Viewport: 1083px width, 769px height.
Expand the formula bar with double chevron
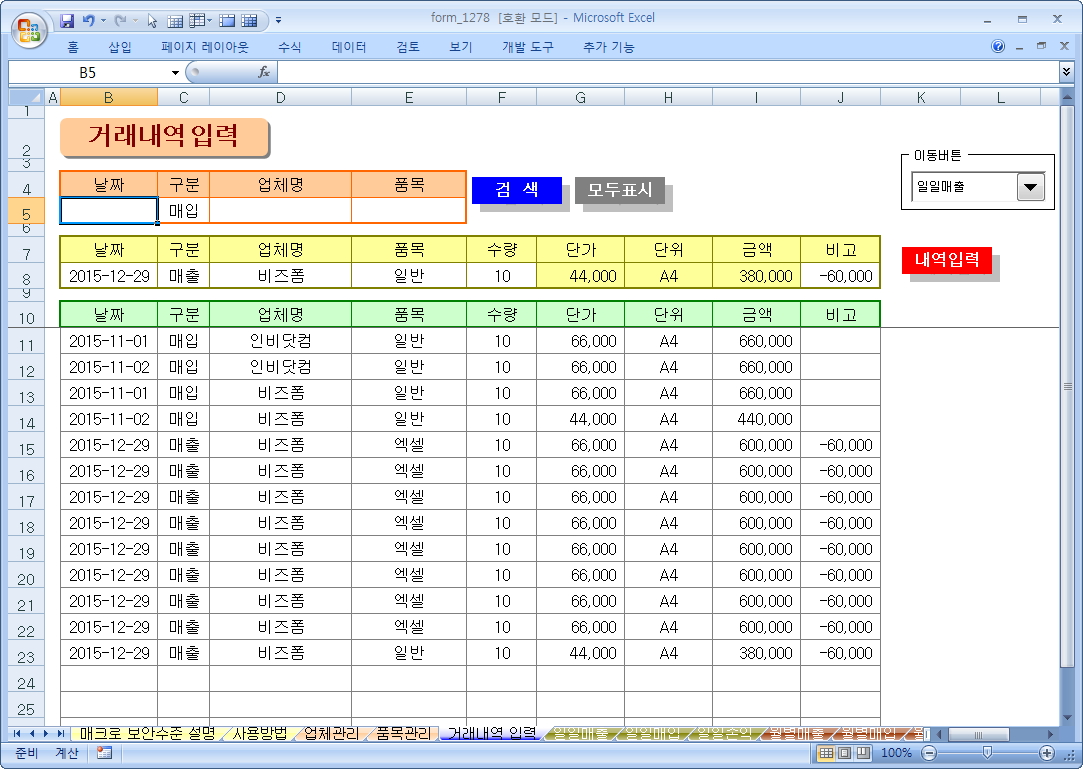click(1066, 72)
